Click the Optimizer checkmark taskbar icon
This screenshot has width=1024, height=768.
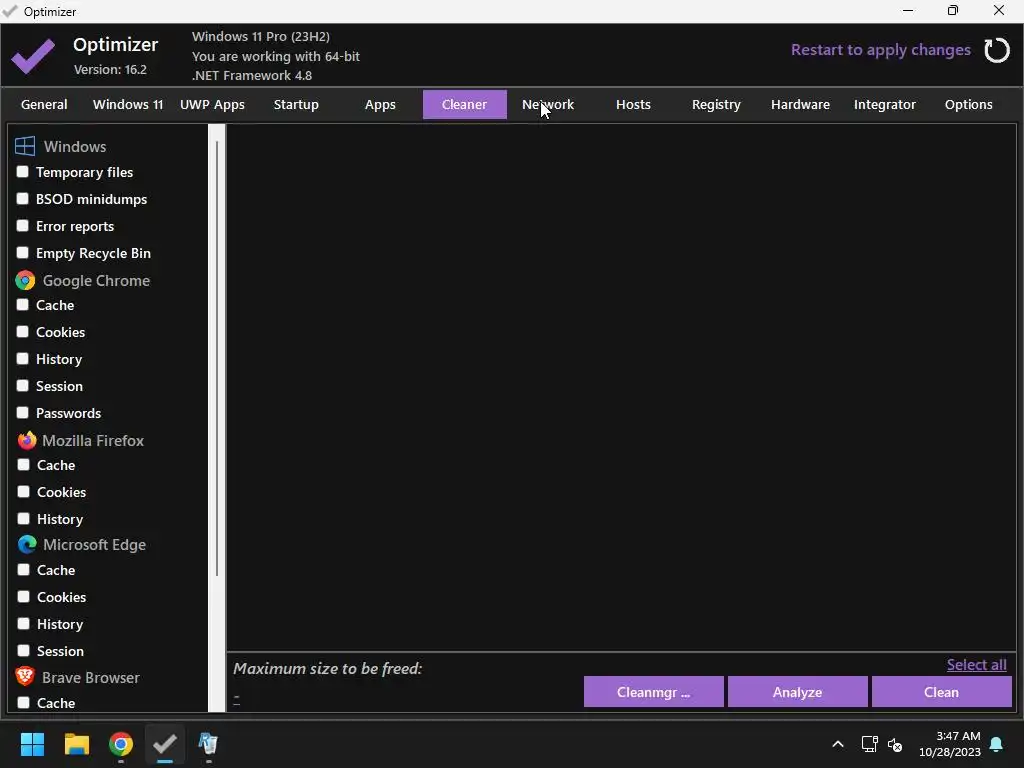coord(165,744)
